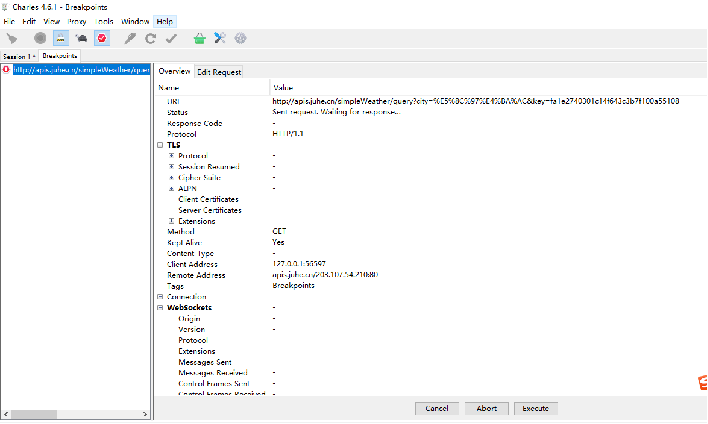Image resolution: width=708 pixels, height=424 pixels.
Task: Click the green basket icon
Action: click(199, 38)
